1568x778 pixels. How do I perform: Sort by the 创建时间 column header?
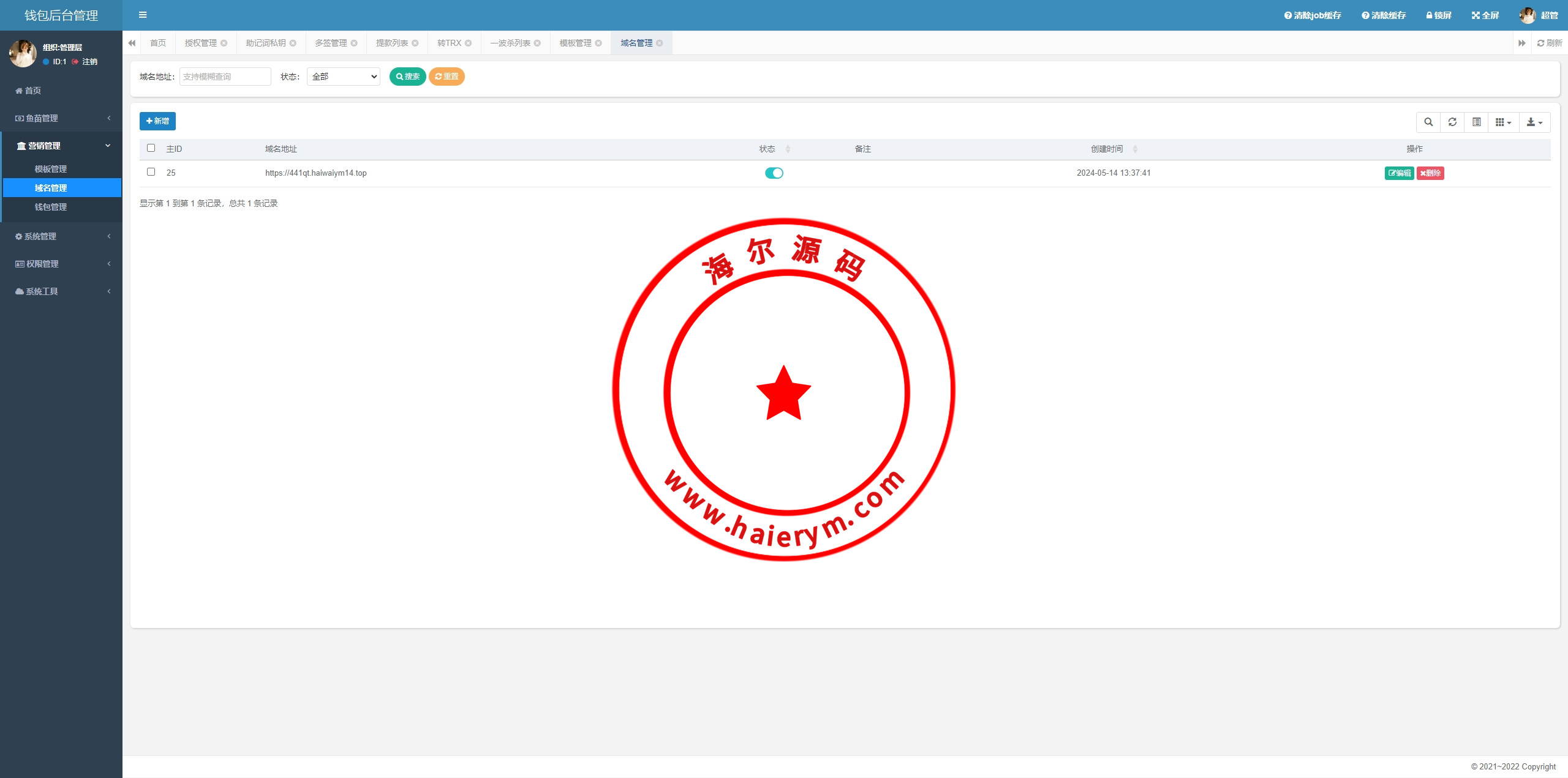[x=1107, y=149]
